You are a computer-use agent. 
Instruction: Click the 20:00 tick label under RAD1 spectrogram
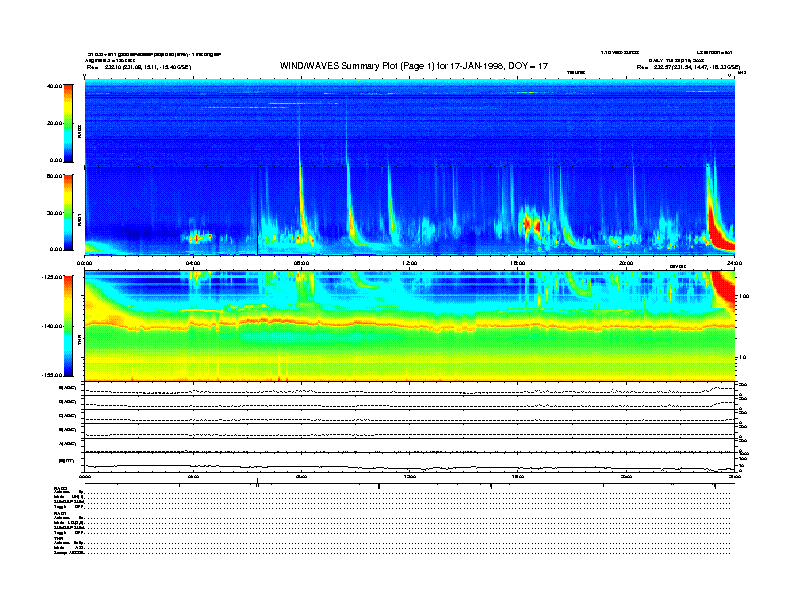click(x=626, y=263)
